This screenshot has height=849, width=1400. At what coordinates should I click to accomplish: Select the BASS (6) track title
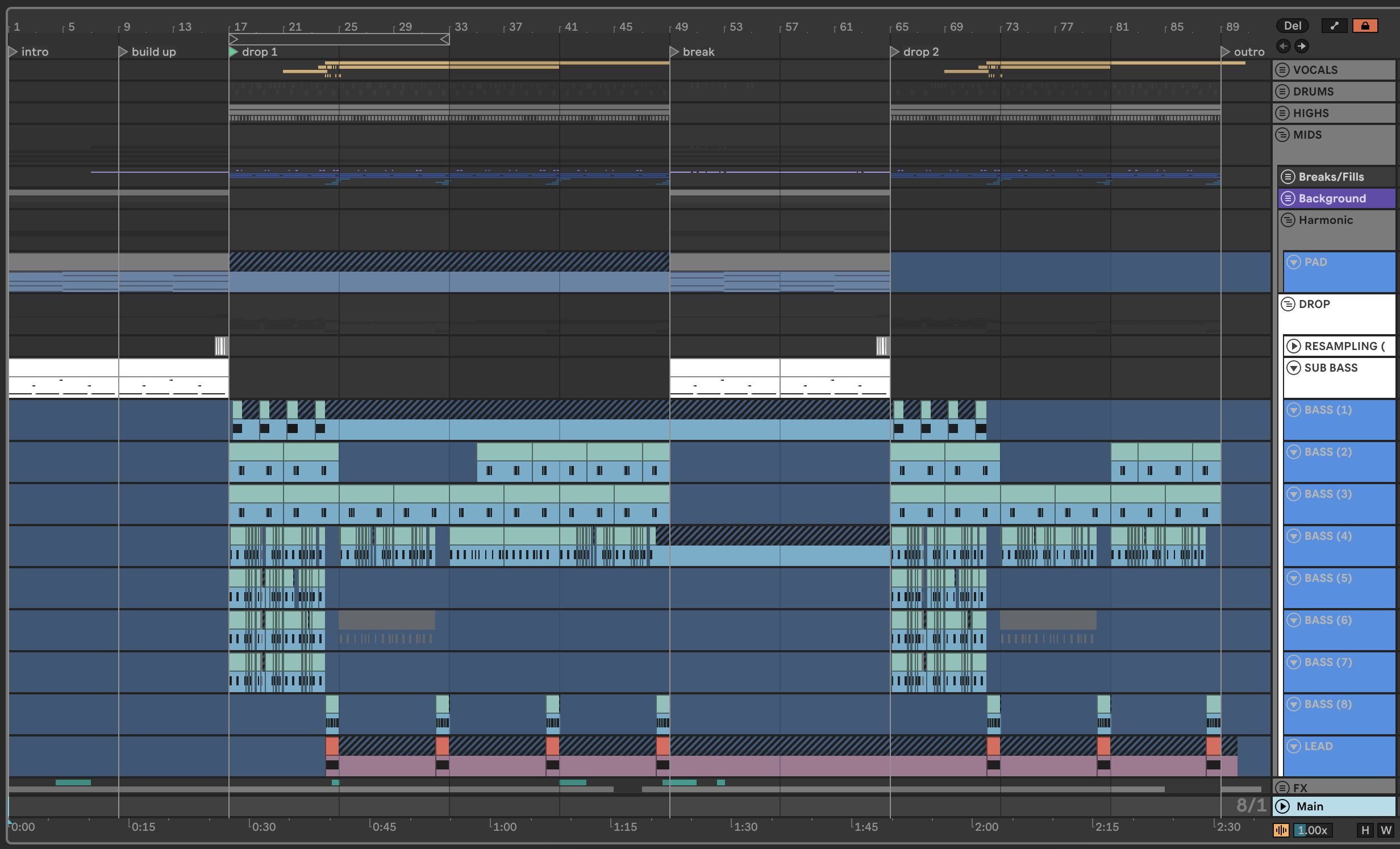pyautogui.click(x=1328, y=620)
